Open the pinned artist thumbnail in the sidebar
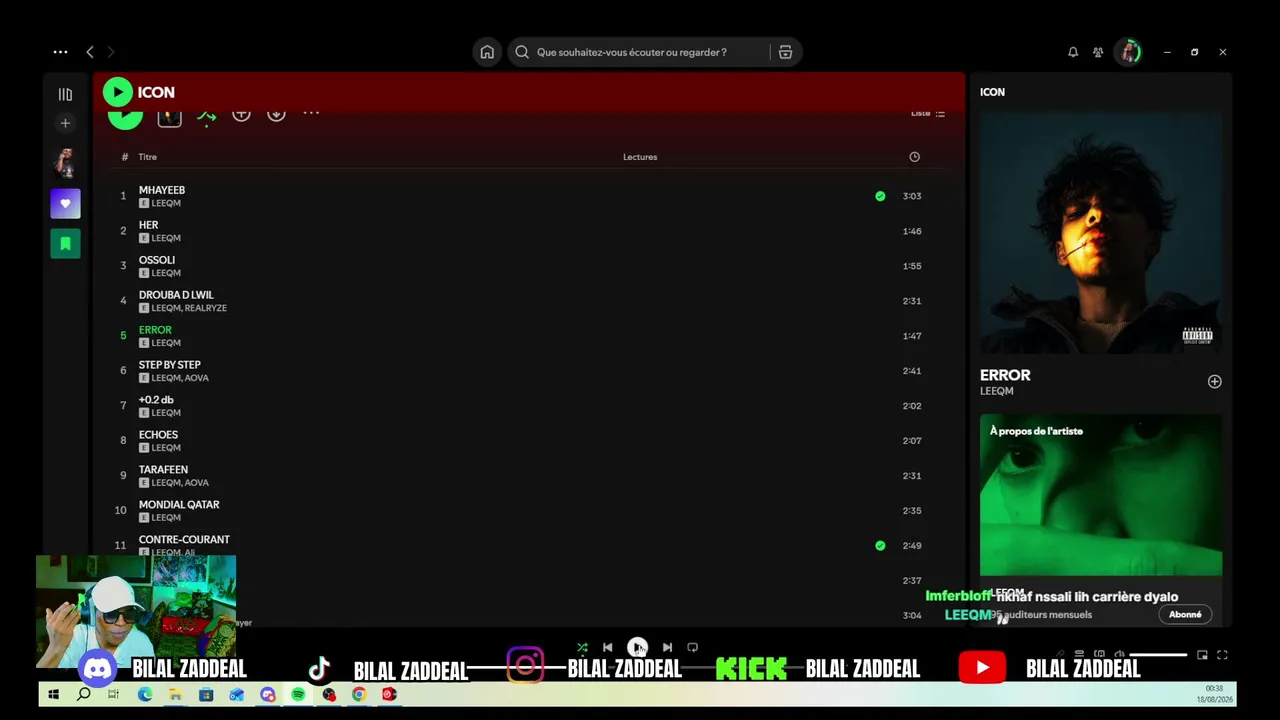The width and height of the screenshot is (1280, 720). coord(65,163)
